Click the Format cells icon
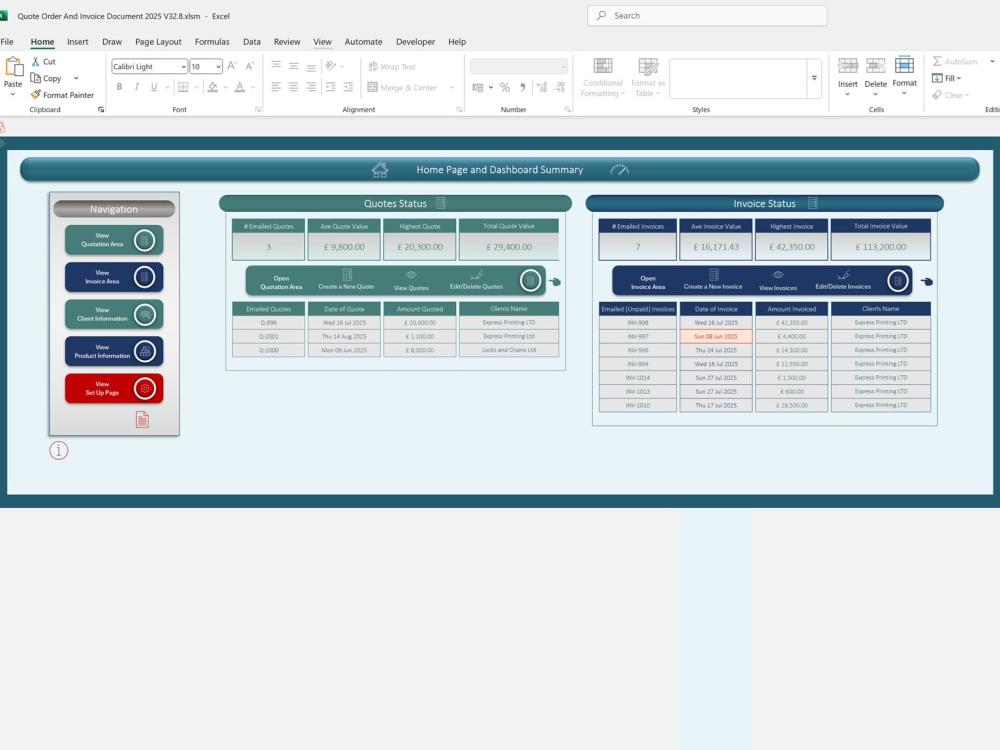This screenshot has height=750, width=1000. 904,65
